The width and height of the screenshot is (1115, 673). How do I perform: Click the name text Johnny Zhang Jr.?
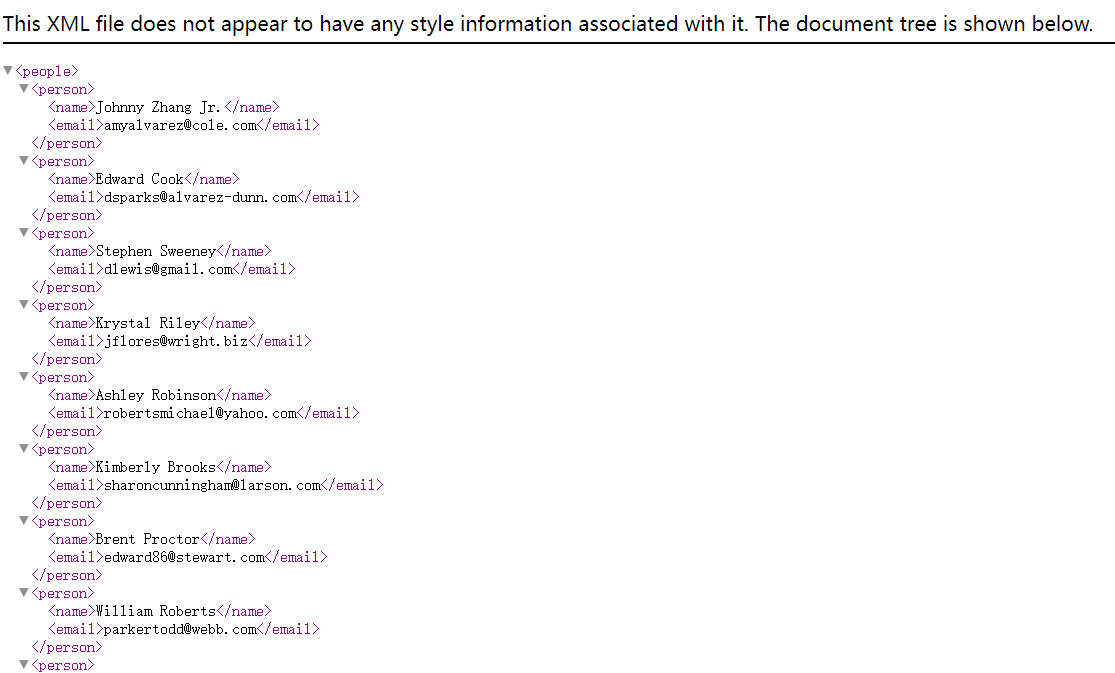[x=159, y=107]
